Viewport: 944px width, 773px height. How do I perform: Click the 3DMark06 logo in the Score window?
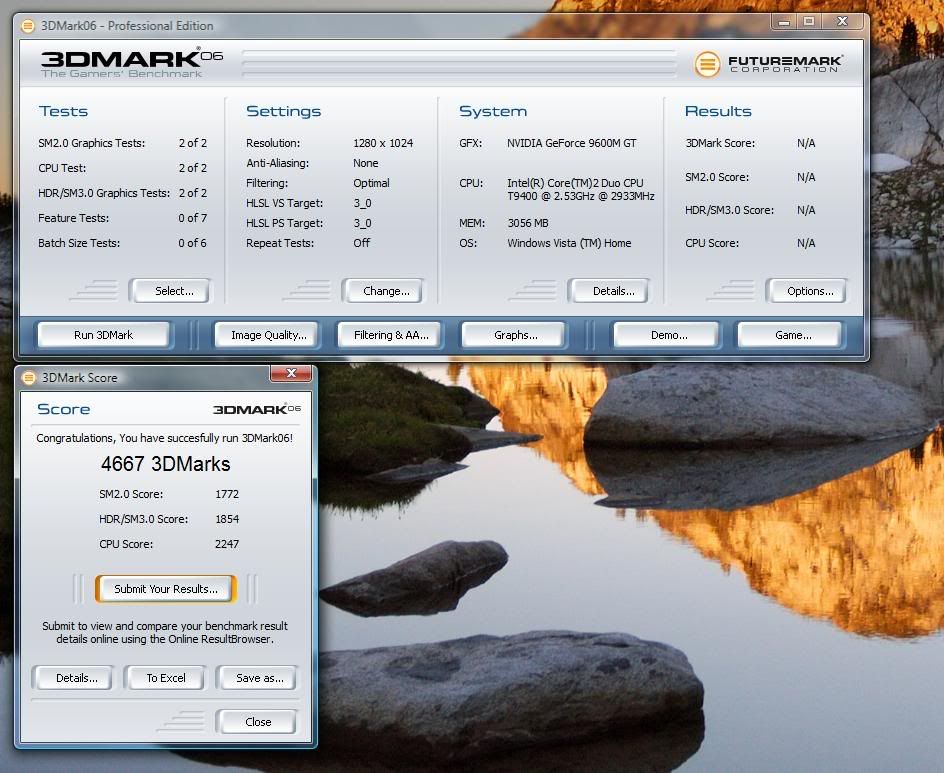coord(257,409)
